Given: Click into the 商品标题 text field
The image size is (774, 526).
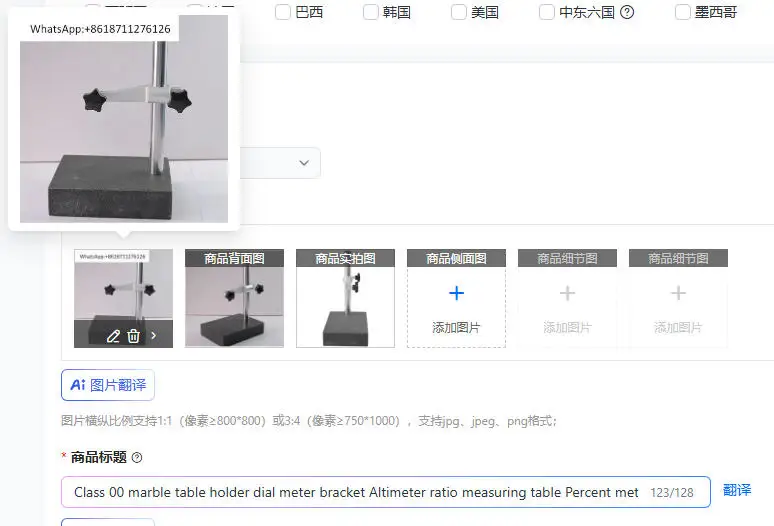Looking at the screenshot, I should click(386, 492).
